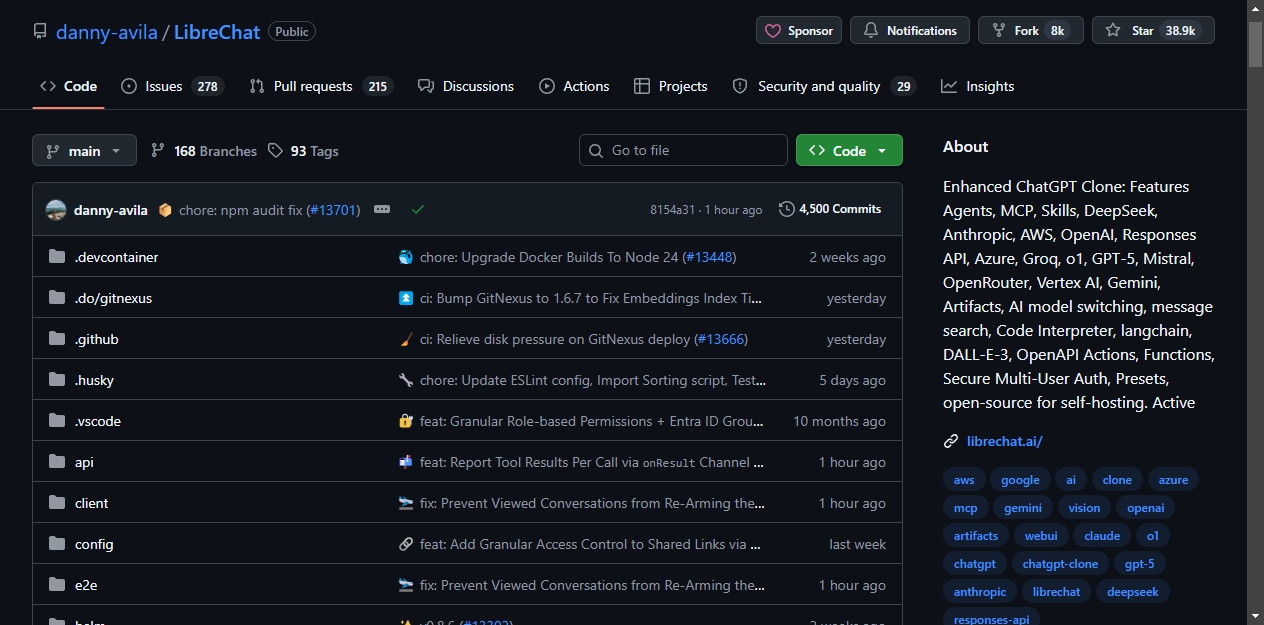The image size is (1264, 625).
Task: Open the Discussions tab
Action: point(466,86)
